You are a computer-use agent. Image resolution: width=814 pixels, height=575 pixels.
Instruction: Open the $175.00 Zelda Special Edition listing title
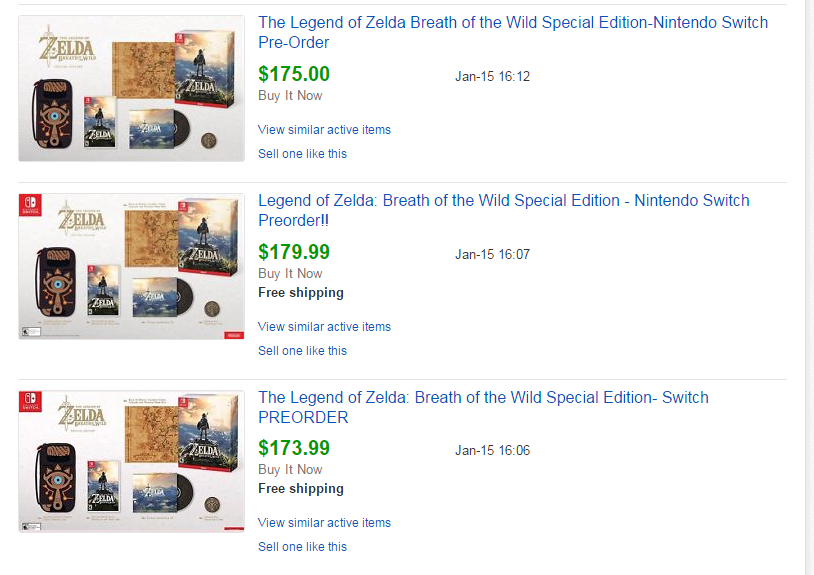tap(513, 32)
